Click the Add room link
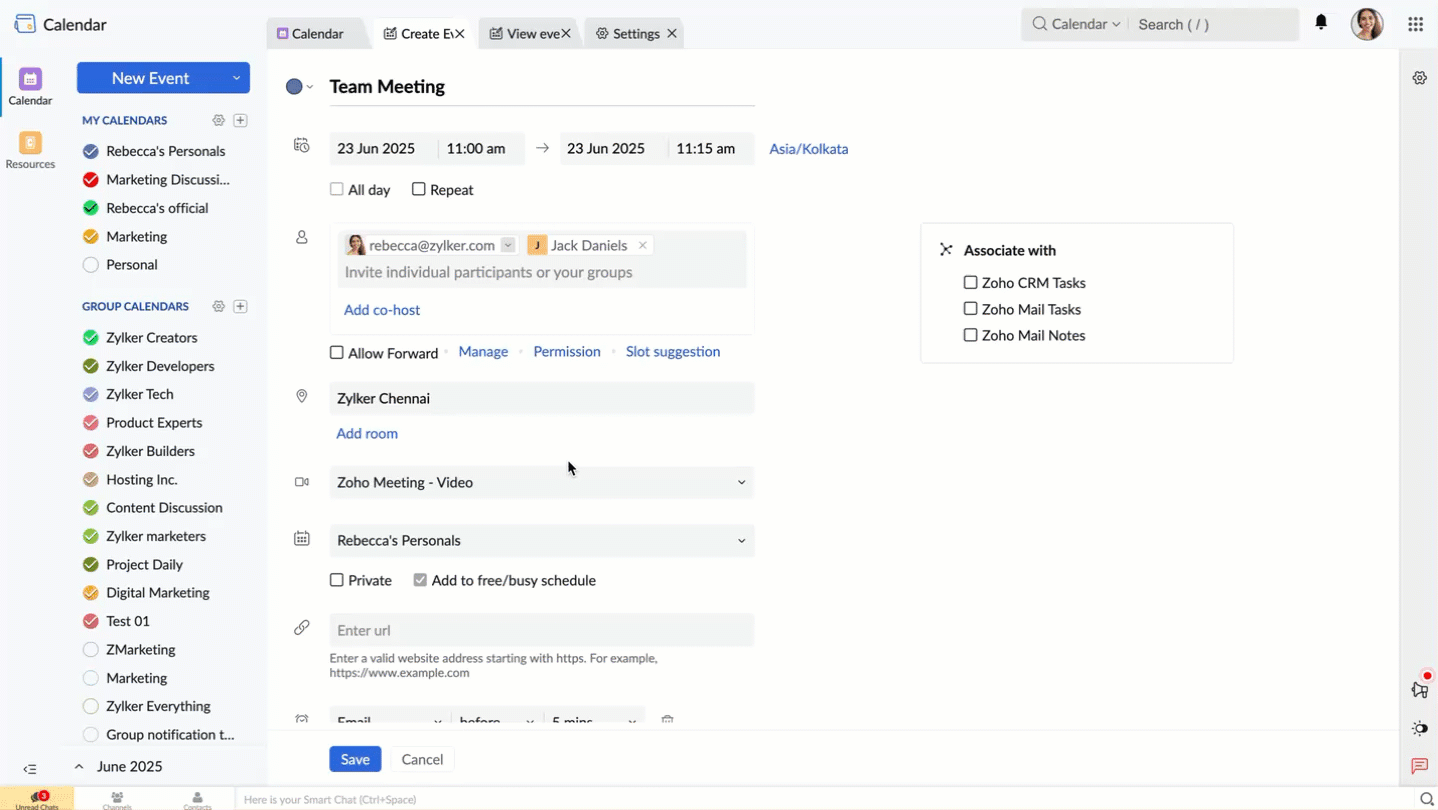1438x810 pixels. tap(367, 433)
